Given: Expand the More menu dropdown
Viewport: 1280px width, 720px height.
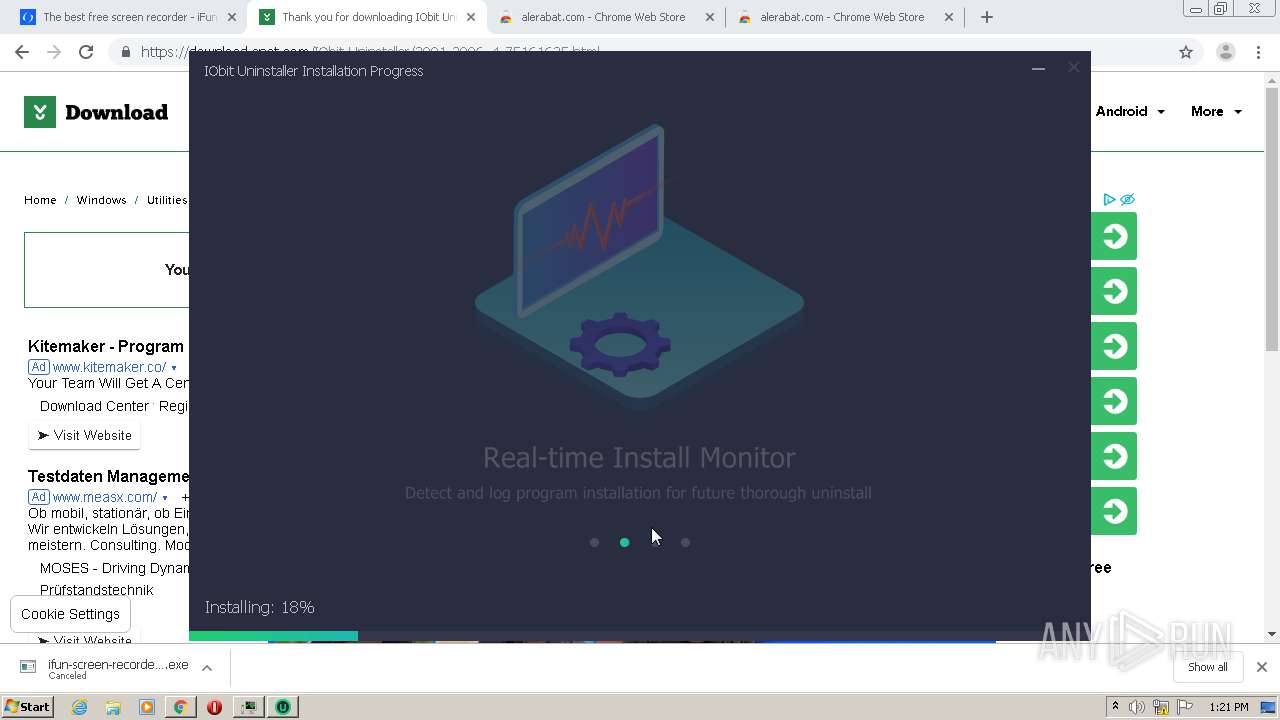Looking at the screenshot, I should (x=1216, y=111).
